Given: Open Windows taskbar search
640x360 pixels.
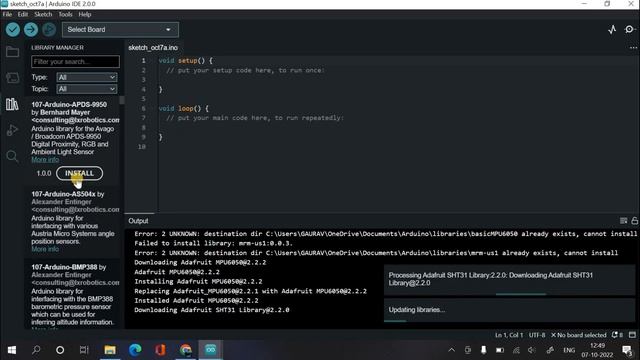Looking at the screenshot, I should 36,350.
